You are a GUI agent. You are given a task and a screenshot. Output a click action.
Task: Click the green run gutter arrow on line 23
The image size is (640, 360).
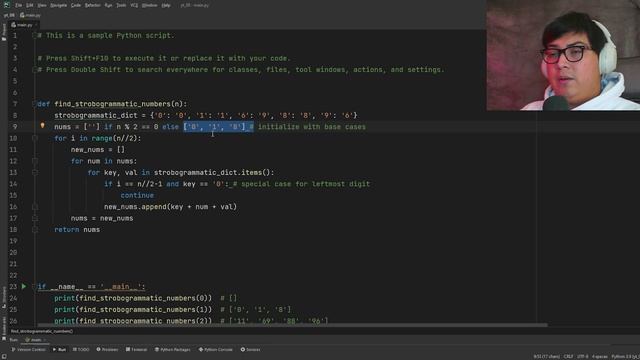click(x=24, y=287)
